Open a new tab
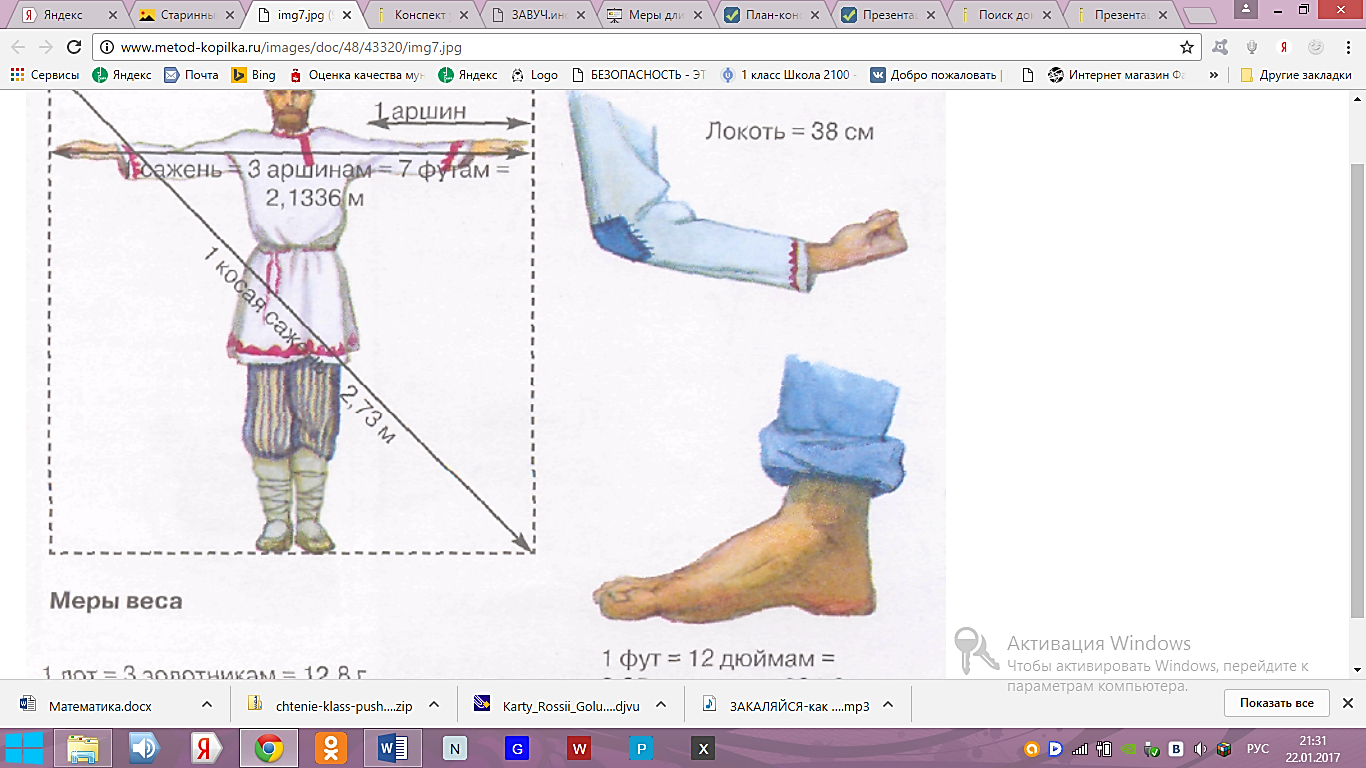 tap(1199, 16)
